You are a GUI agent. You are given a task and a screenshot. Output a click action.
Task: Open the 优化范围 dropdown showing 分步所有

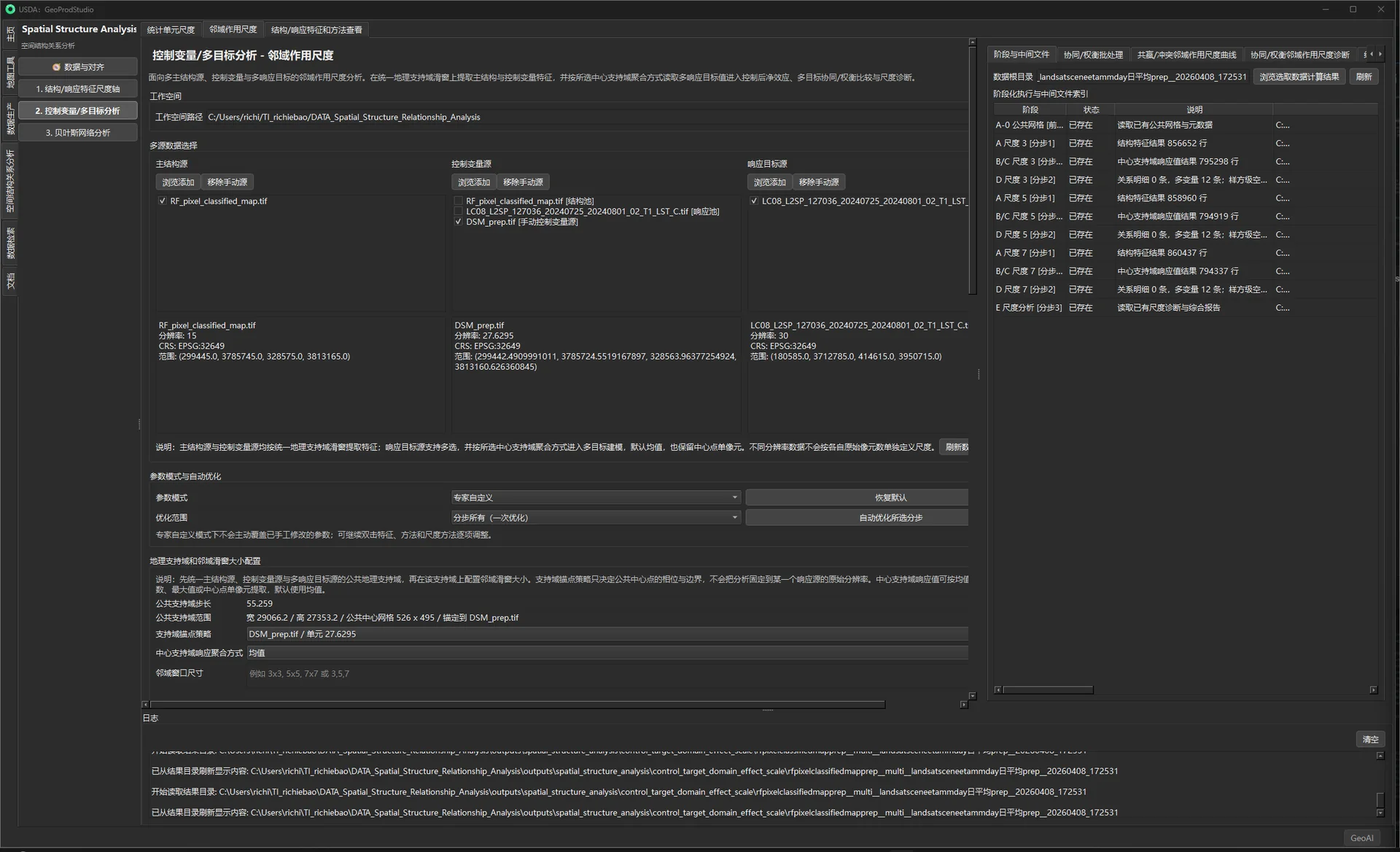pos(596,517)
